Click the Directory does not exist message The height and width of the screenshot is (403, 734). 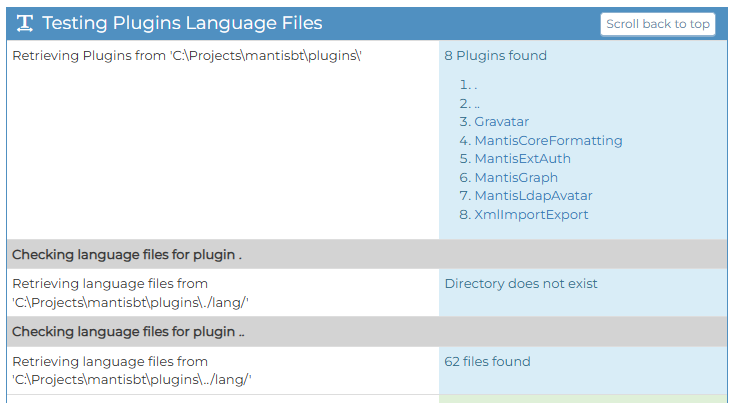520,284
